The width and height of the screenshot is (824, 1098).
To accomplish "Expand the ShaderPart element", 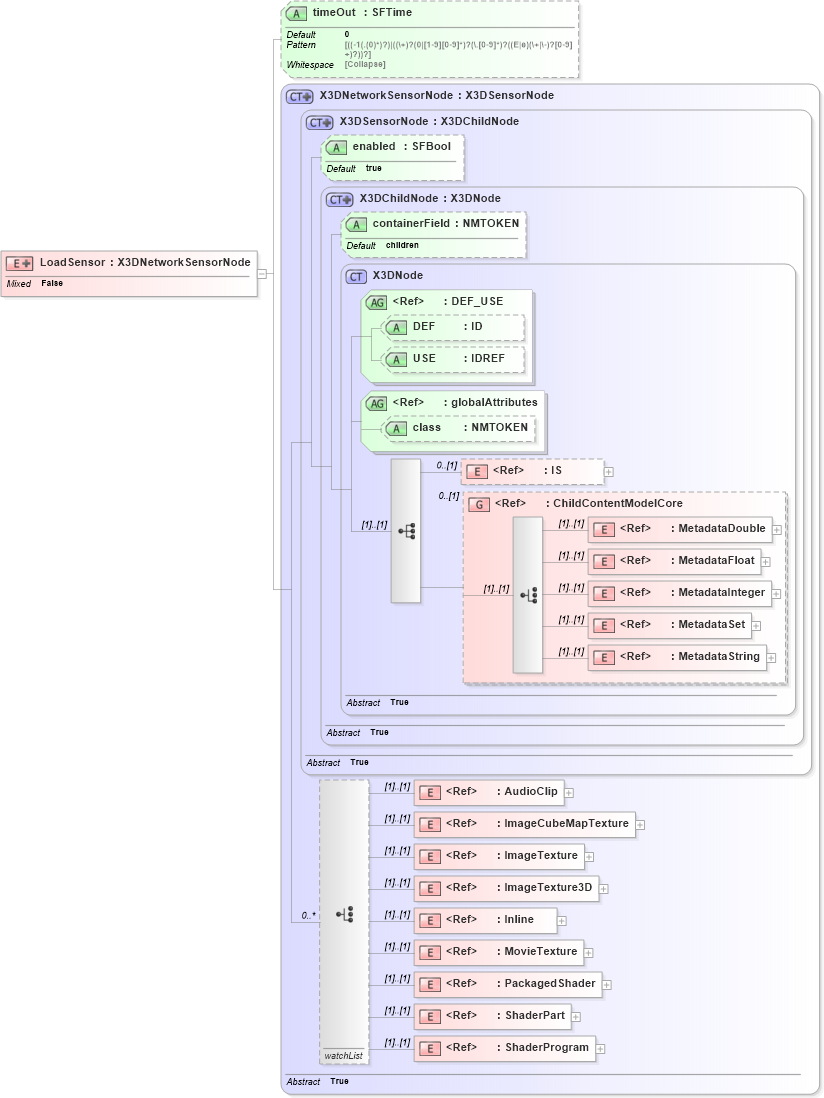I will tap(575, 1017).
